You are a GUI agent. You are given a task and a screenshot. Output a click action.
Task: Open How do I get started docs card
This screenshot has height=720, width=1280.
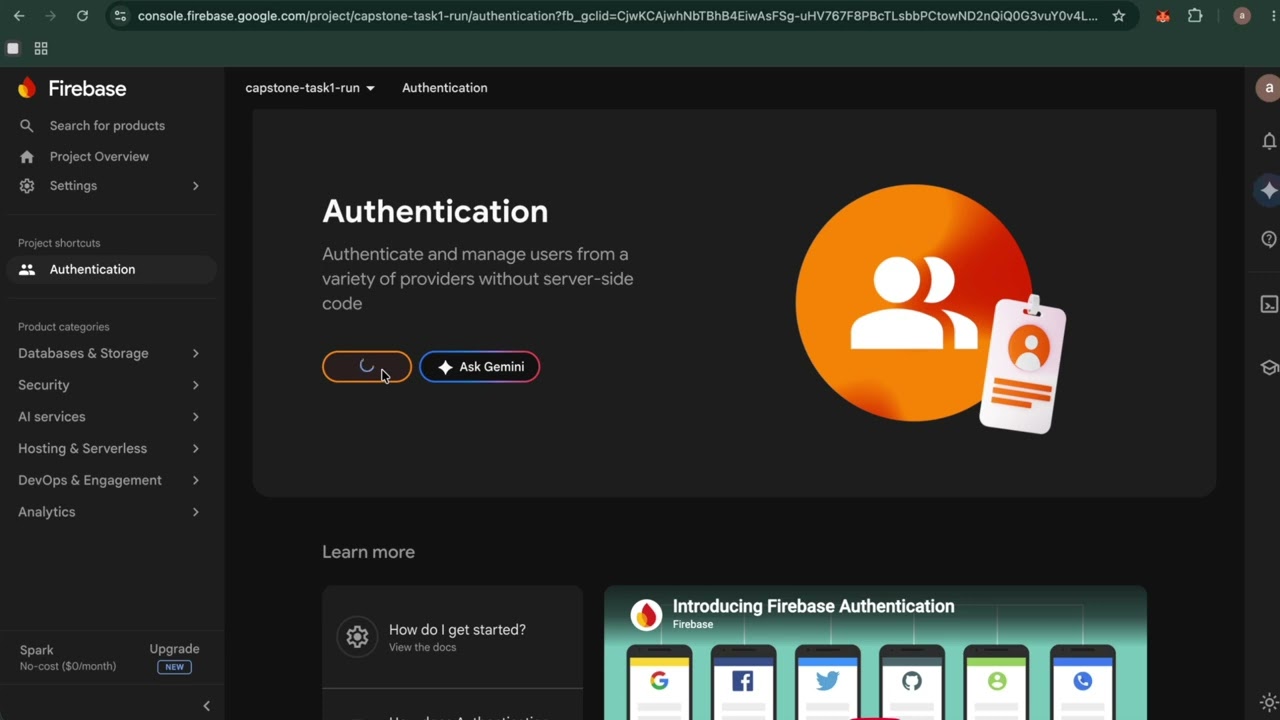(452, 637)
